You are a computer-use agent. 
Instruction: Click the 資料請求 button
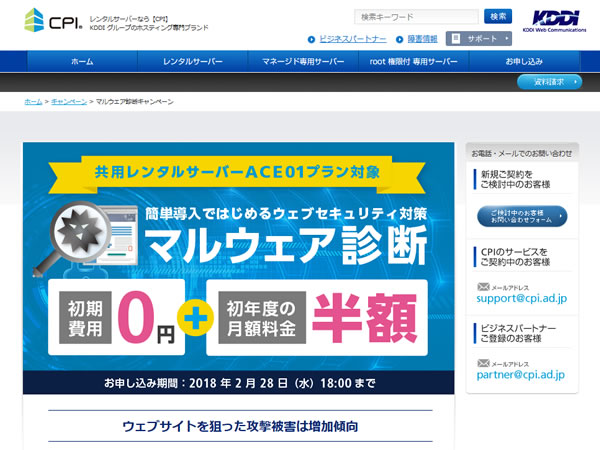click(549, 82)
